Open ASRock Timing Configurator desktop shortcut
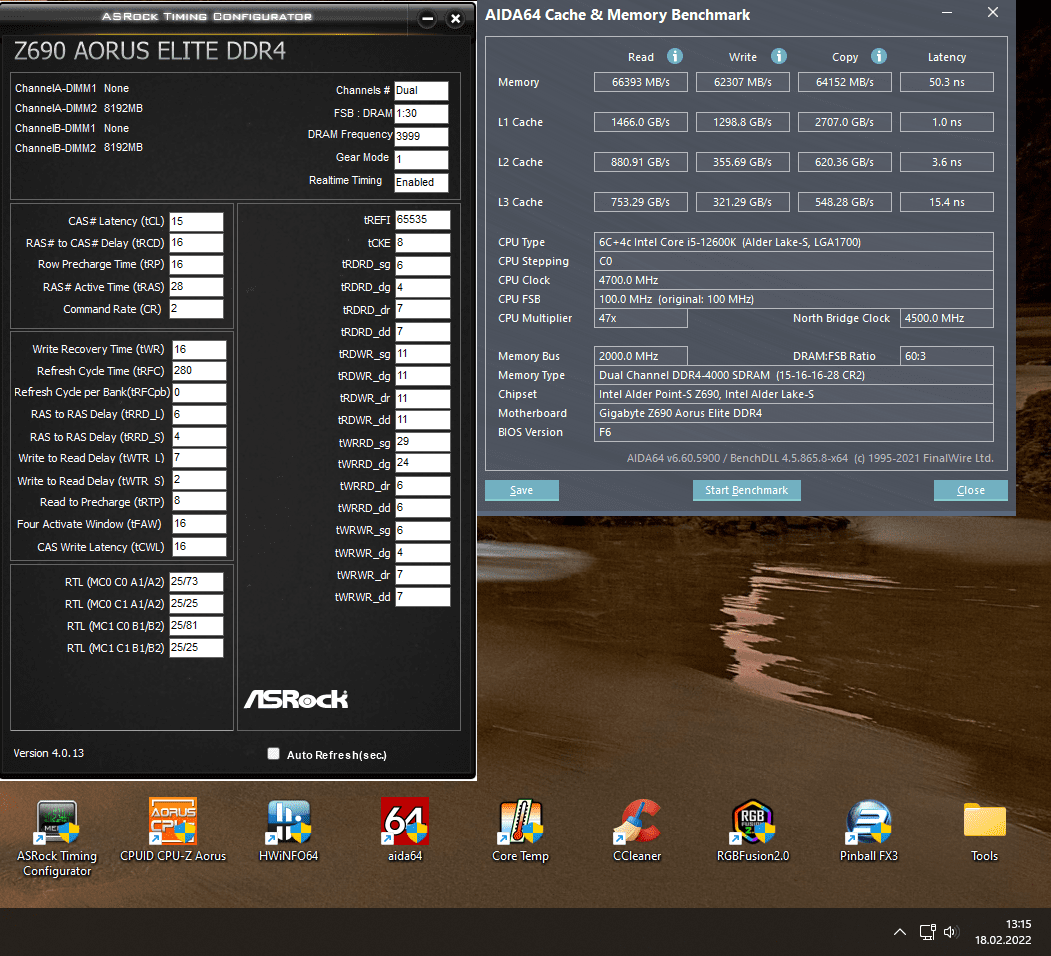This screenshot has width=1051, height=956. (57, 838)
